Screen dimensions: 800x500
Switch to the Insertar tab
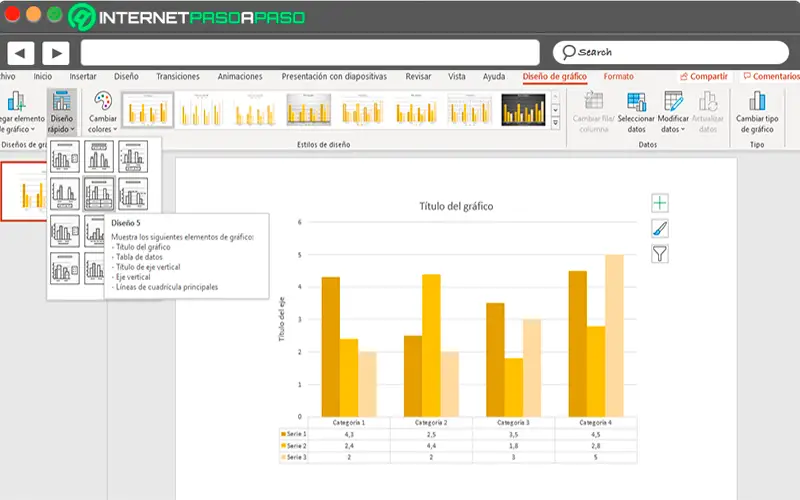pos(83,76)
